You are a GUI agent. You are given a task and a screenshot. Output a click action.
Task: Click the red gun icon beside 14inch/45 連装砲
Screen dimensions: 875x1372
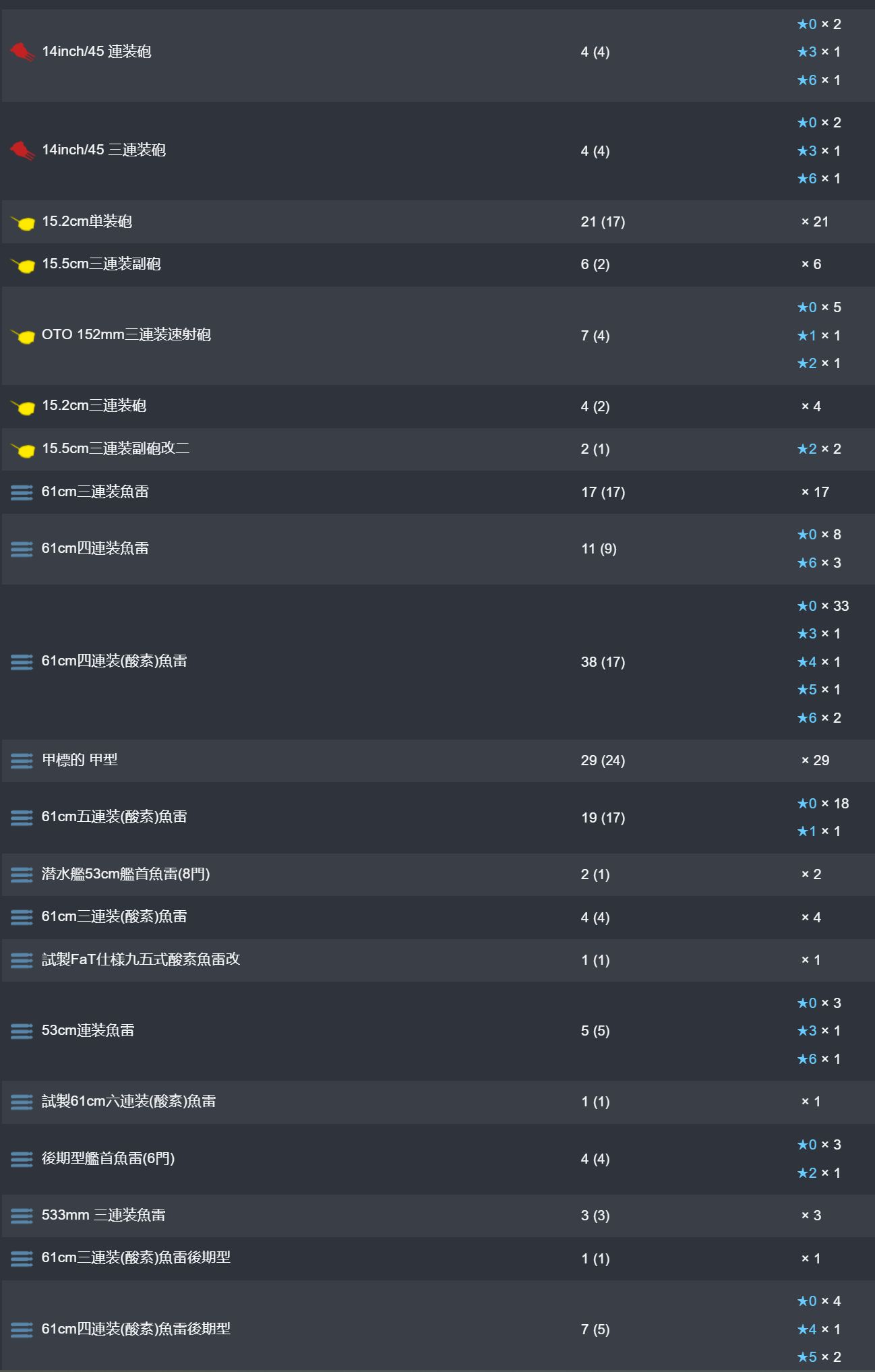tap(22, 52)
